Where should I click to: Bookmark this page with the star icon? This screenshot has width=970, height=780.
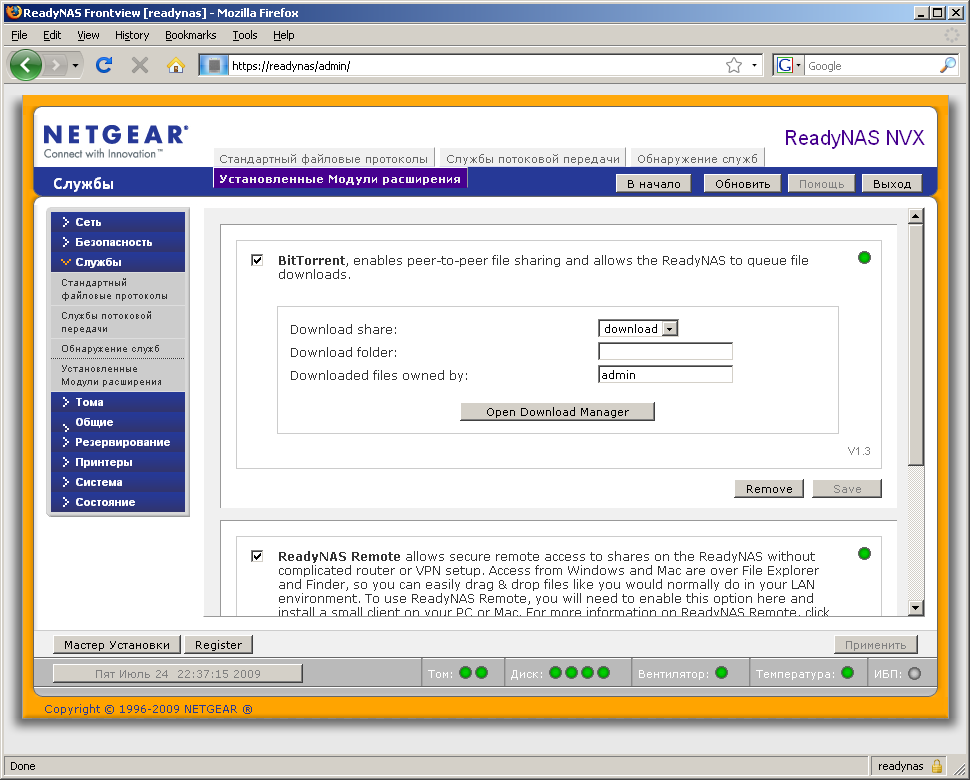click(734, 65)
